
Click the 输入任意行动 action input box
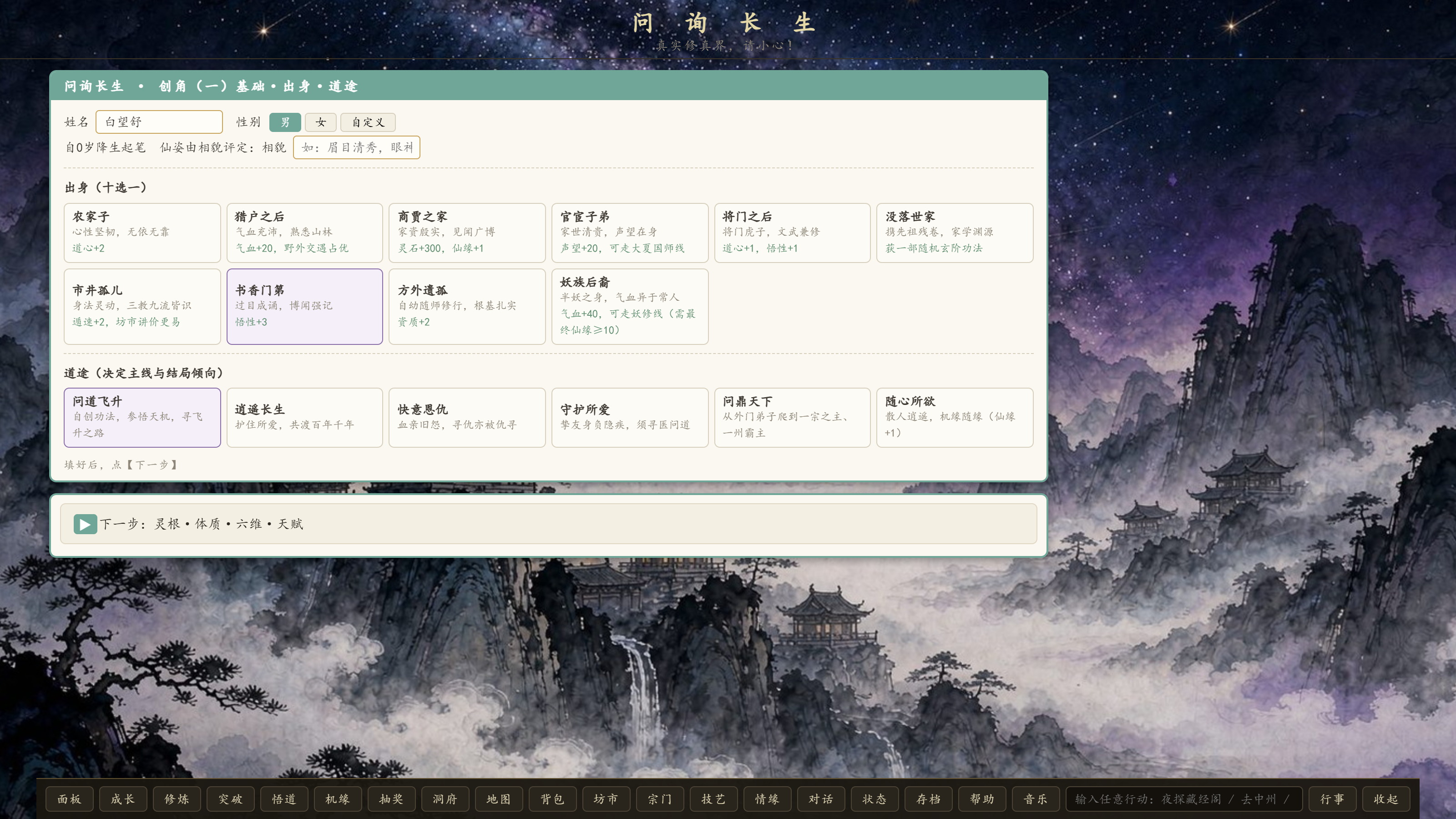click(x=1184, y=799)
